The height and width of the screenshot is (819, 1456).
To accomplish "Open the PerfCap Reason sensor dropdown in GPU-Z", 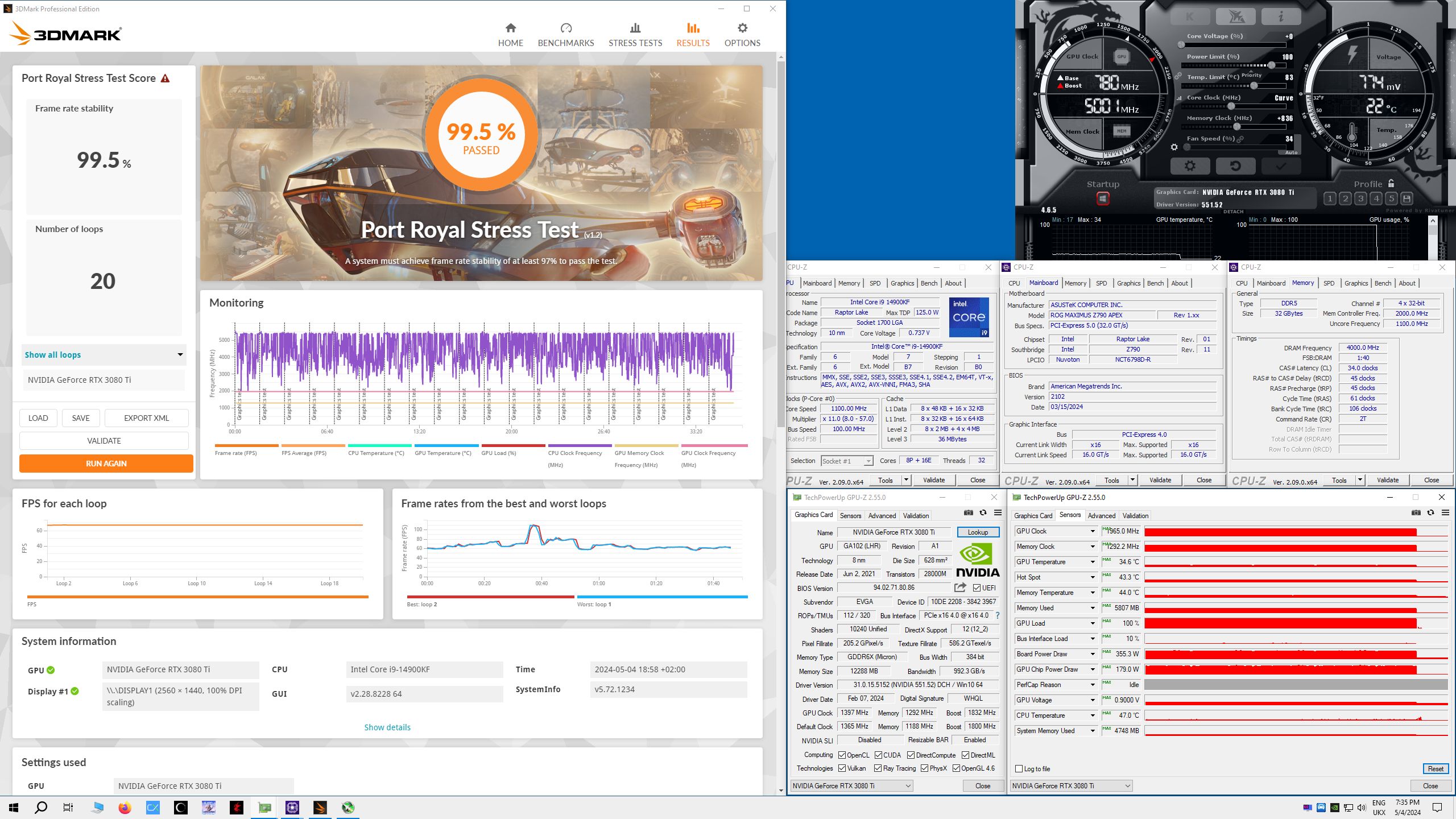I will click(x=1093, y=685).
